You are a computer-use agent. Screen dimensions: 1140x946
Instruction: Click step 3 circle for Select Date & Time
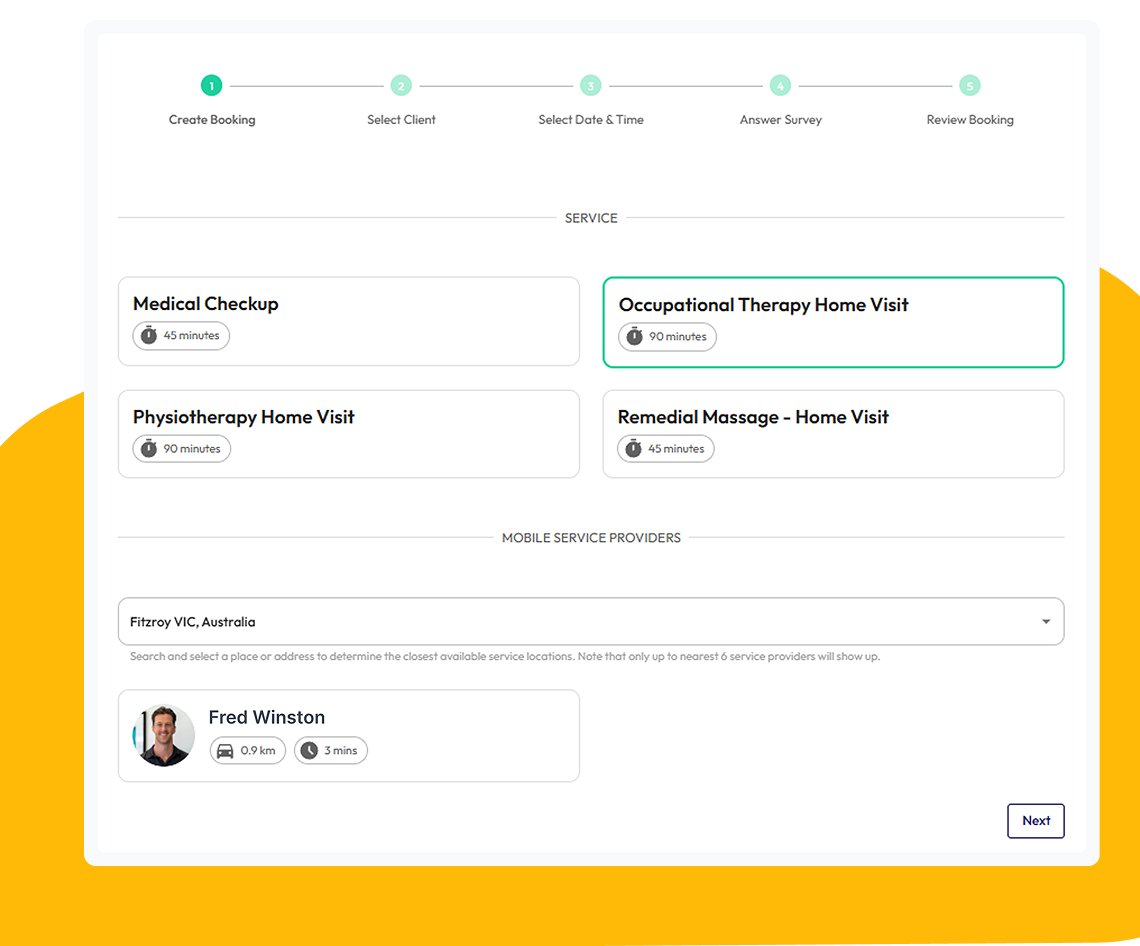point(591,86)
